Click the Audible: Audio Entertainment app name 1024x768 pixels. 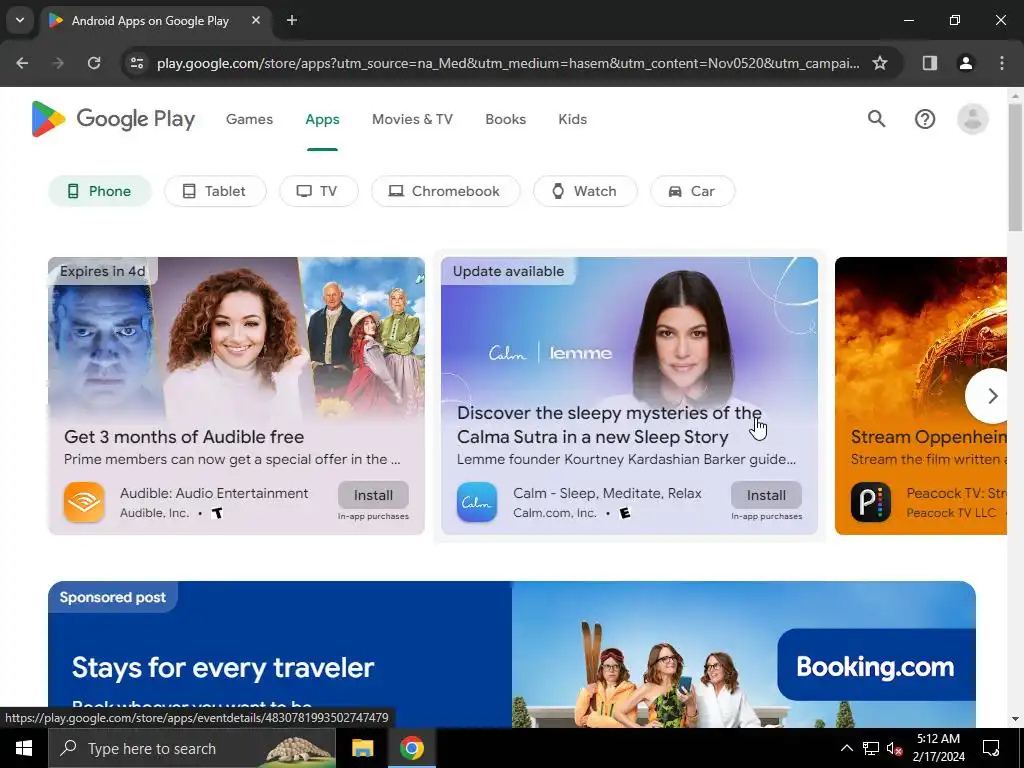(x=214, y=493)
